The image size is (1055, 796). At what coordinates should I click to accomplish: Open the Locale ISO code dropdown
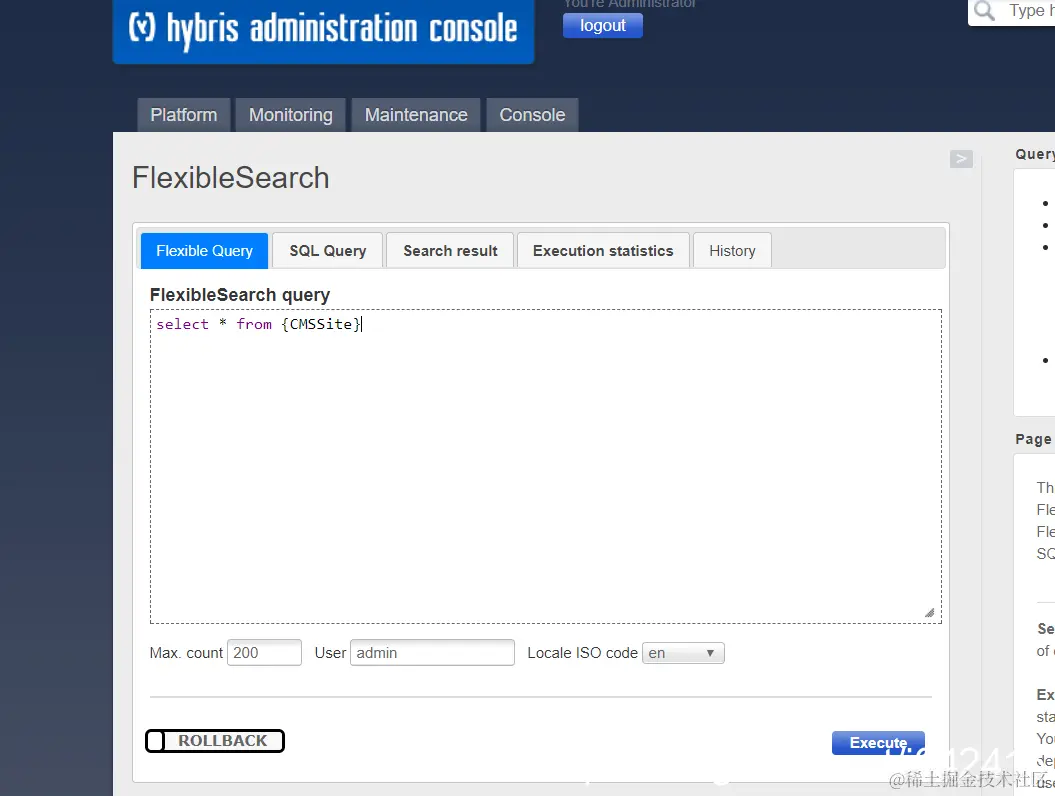coord(683,653)
